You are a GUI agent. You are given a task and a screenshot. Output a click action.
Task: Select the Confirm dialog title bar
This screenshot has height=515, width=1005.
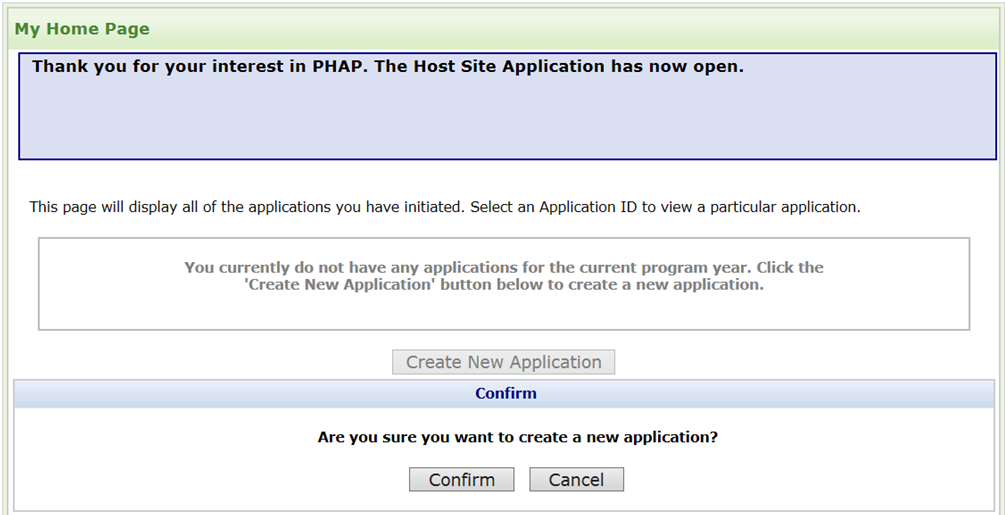[x=505, y=394]
